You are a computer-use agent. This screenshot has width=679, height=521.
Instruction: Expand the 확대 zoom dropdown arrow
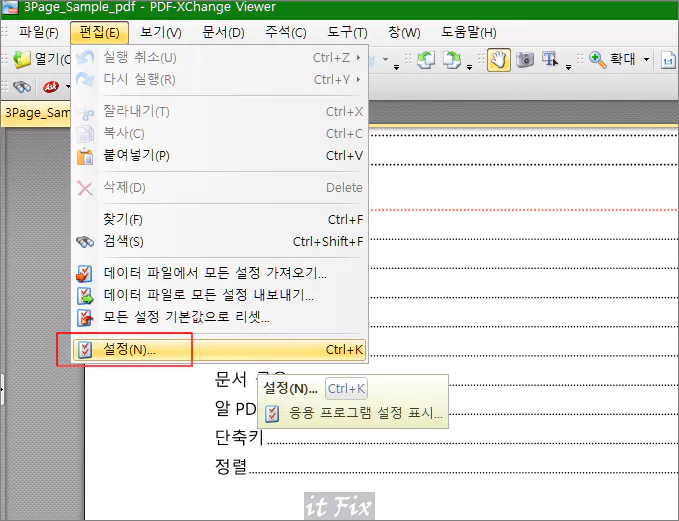click(x=646, y=59)
